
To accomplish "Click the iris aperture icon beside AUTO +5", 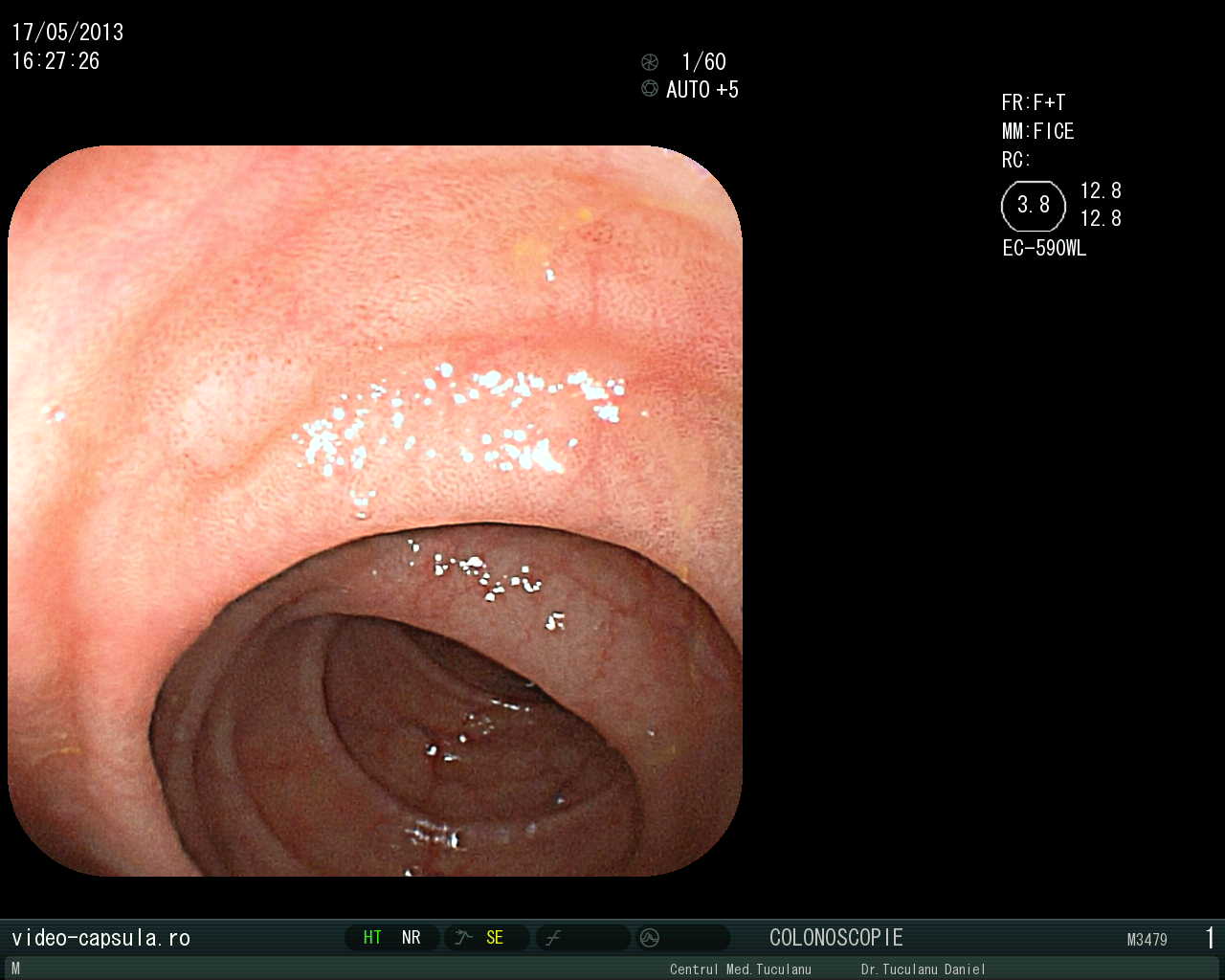I will point(650,89).
